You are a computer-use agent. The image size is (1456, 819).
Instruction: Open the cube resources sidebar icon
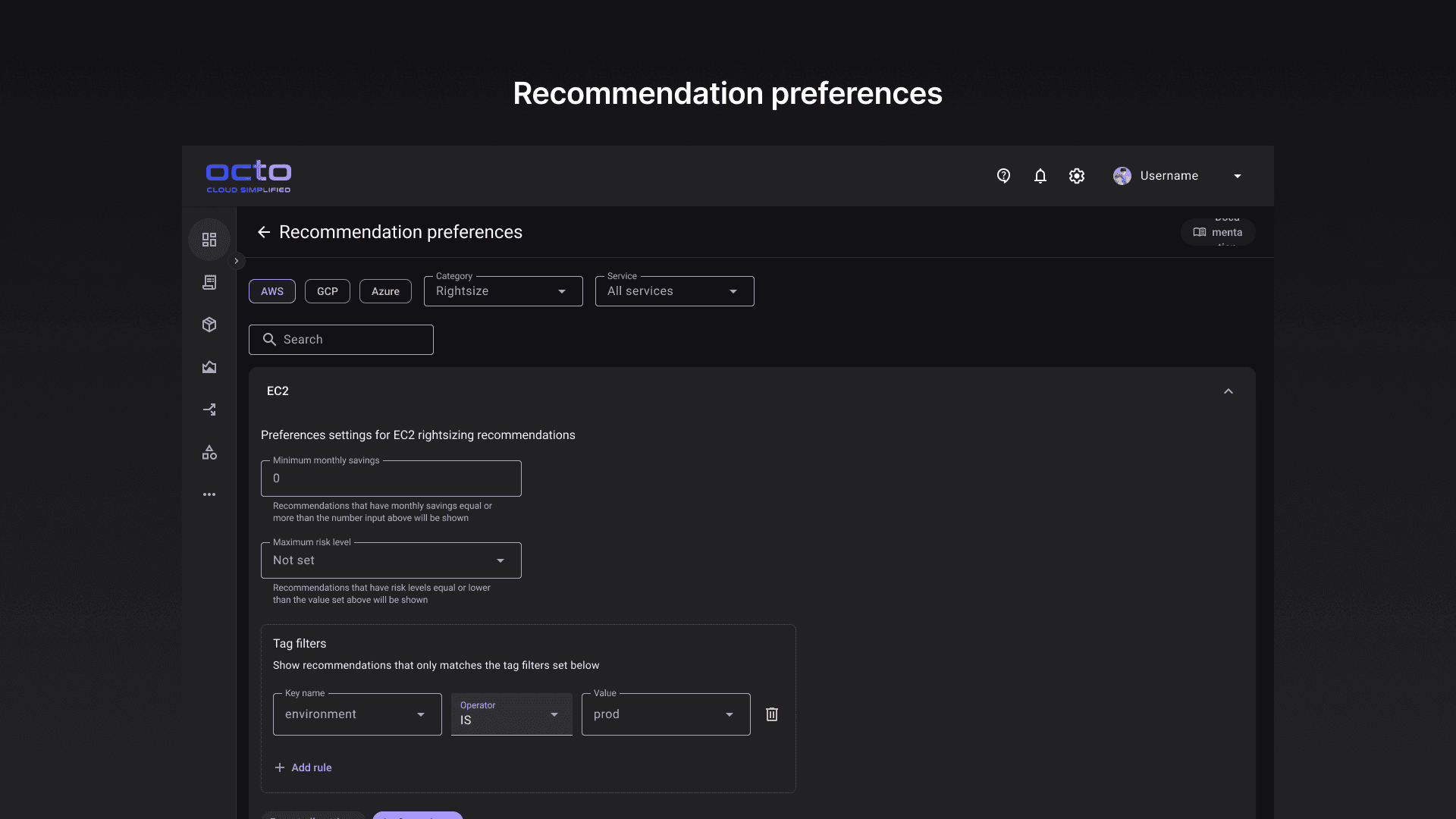209,325
